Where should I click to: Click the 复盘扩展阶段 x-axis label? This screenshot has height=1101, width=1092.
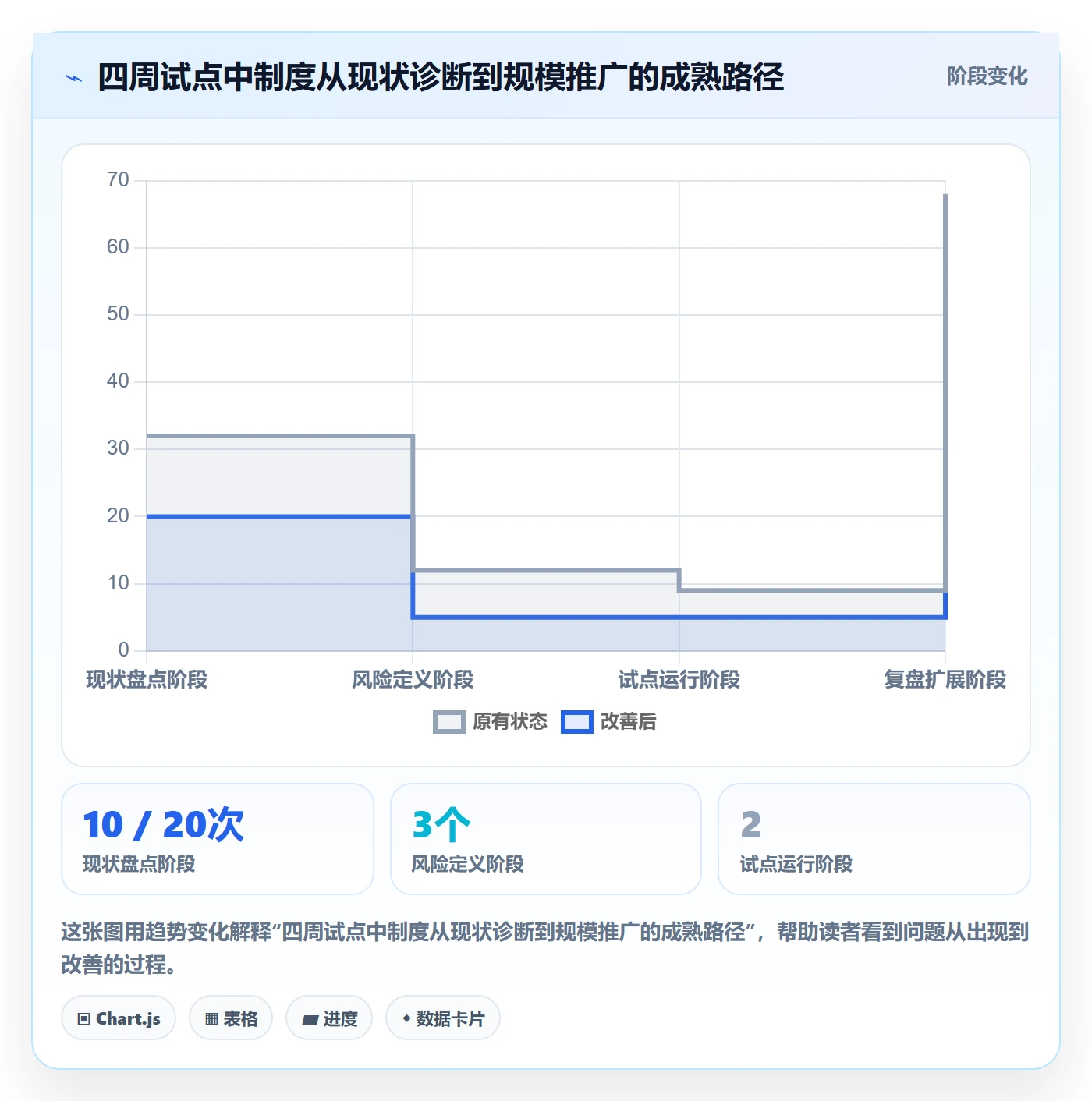pos(945,680)
